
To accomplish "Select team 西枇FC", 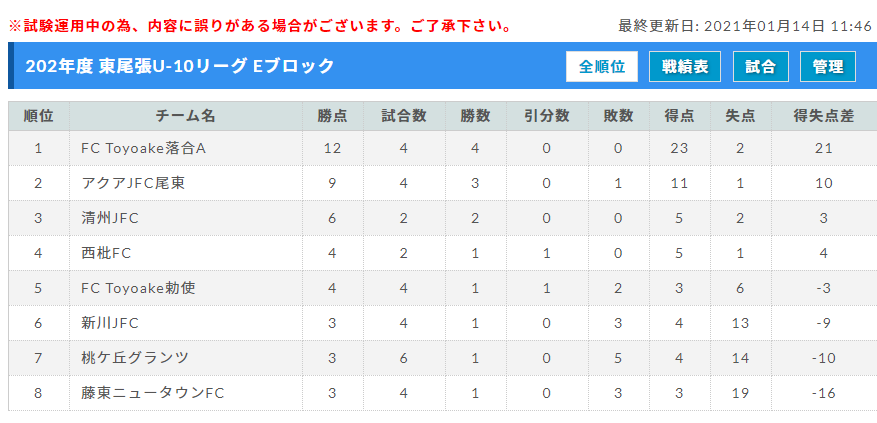I will pos(106,253).
